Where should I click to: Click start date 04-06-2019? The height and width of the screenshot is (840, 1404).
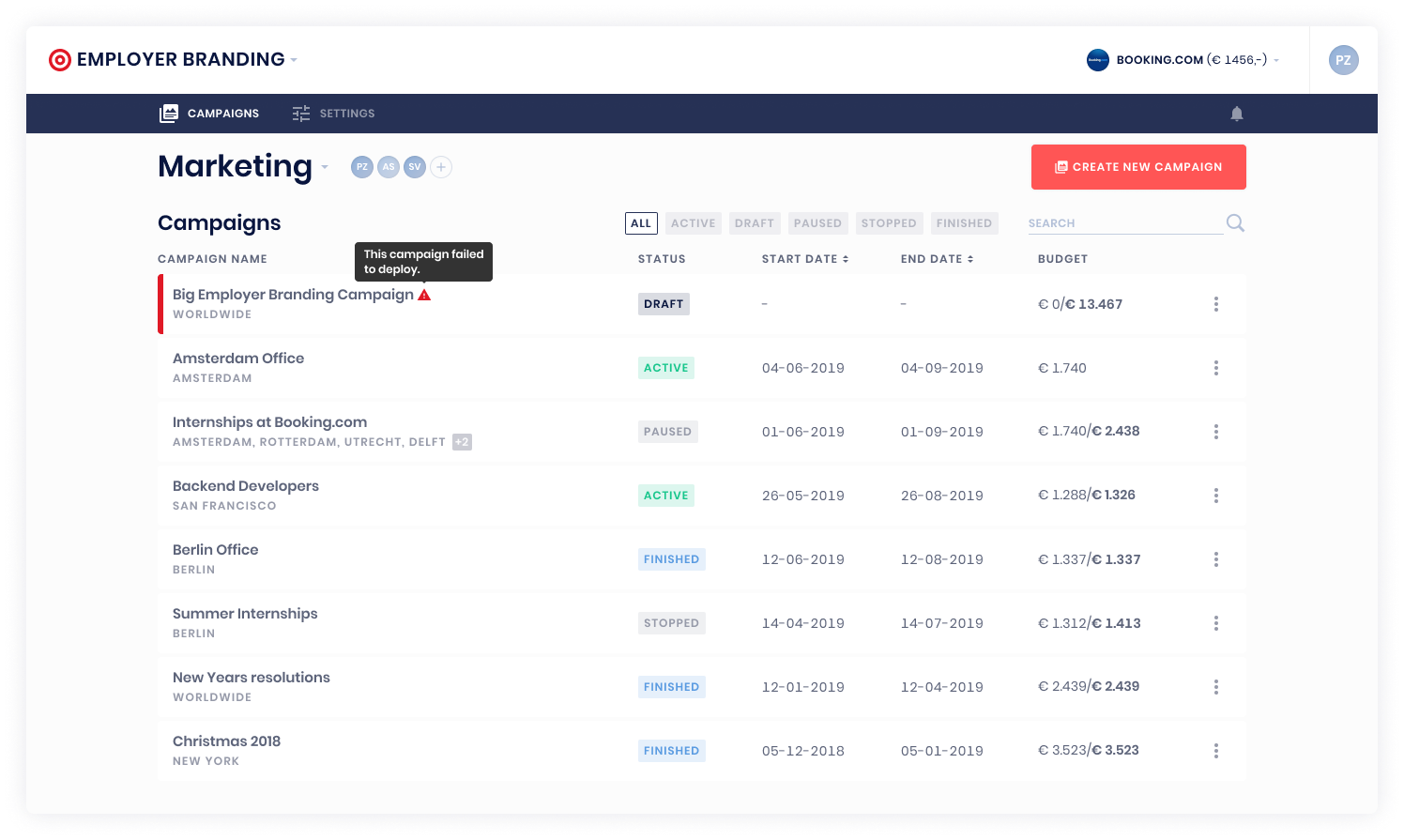click(803, 368)
